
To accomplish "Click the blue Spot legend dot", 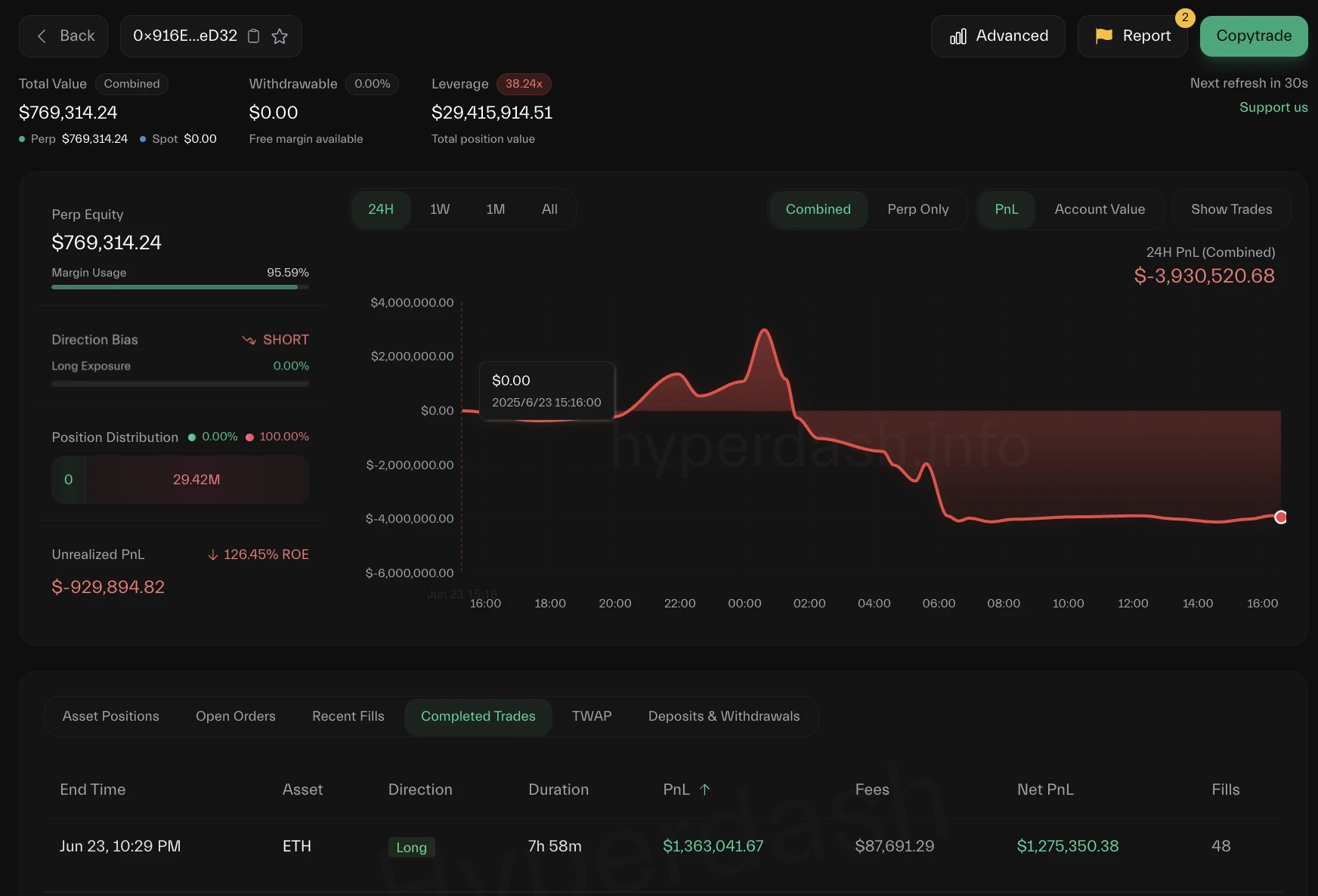I will coord(142,139).
